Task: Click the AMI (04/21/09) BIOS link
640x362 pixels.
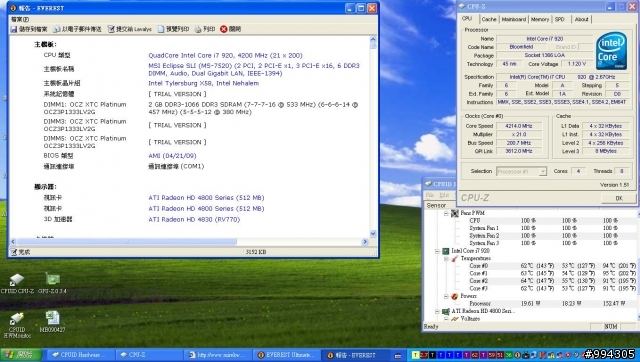Action: [x=172, y=156]
